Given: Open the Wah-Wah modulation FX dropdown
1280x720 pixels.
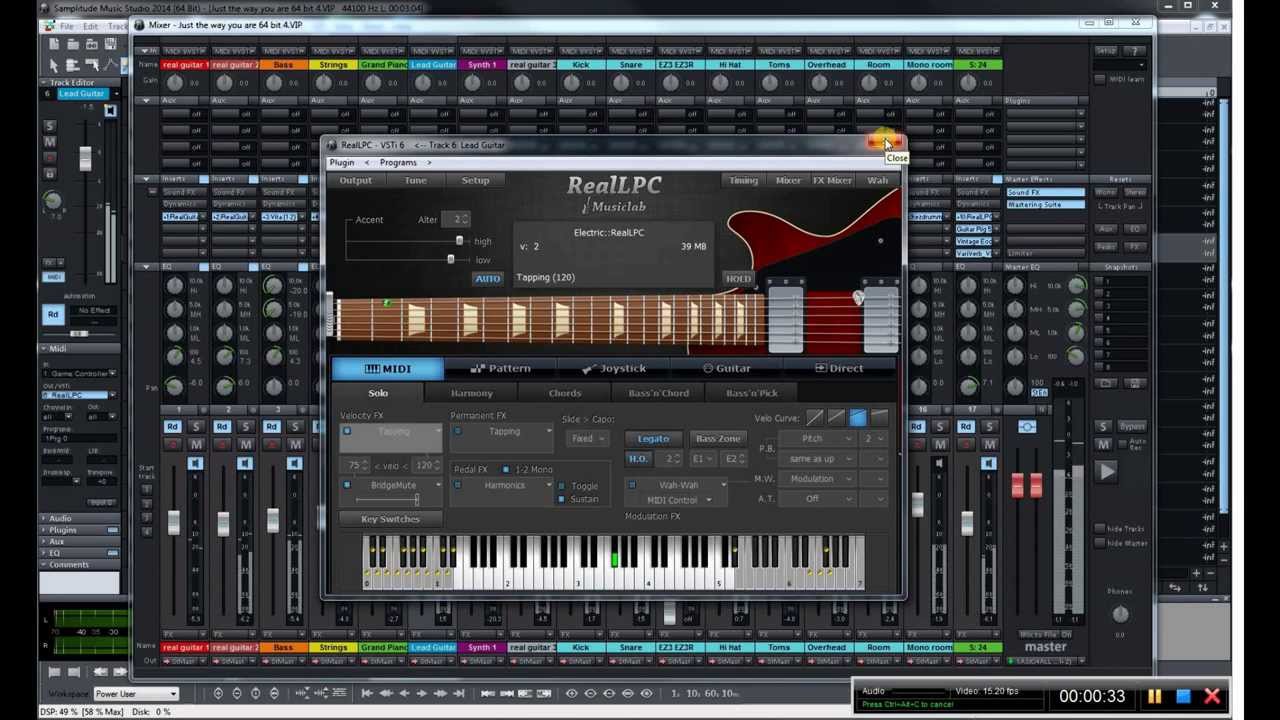Looking at the screenshot, I should (x=679, y=485).
